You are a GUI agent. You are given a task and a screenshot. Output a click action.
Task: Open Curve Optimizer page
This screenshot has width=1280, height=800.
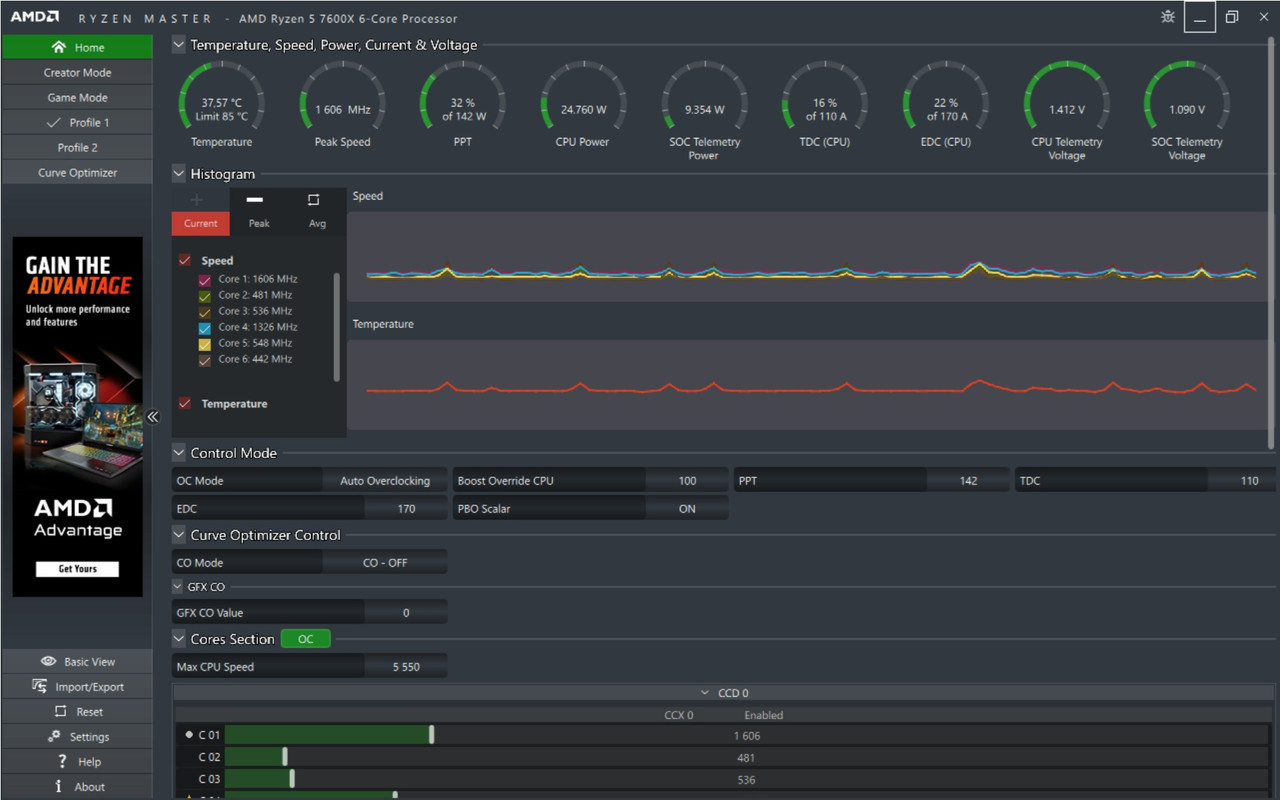click(x=77, y=172)
